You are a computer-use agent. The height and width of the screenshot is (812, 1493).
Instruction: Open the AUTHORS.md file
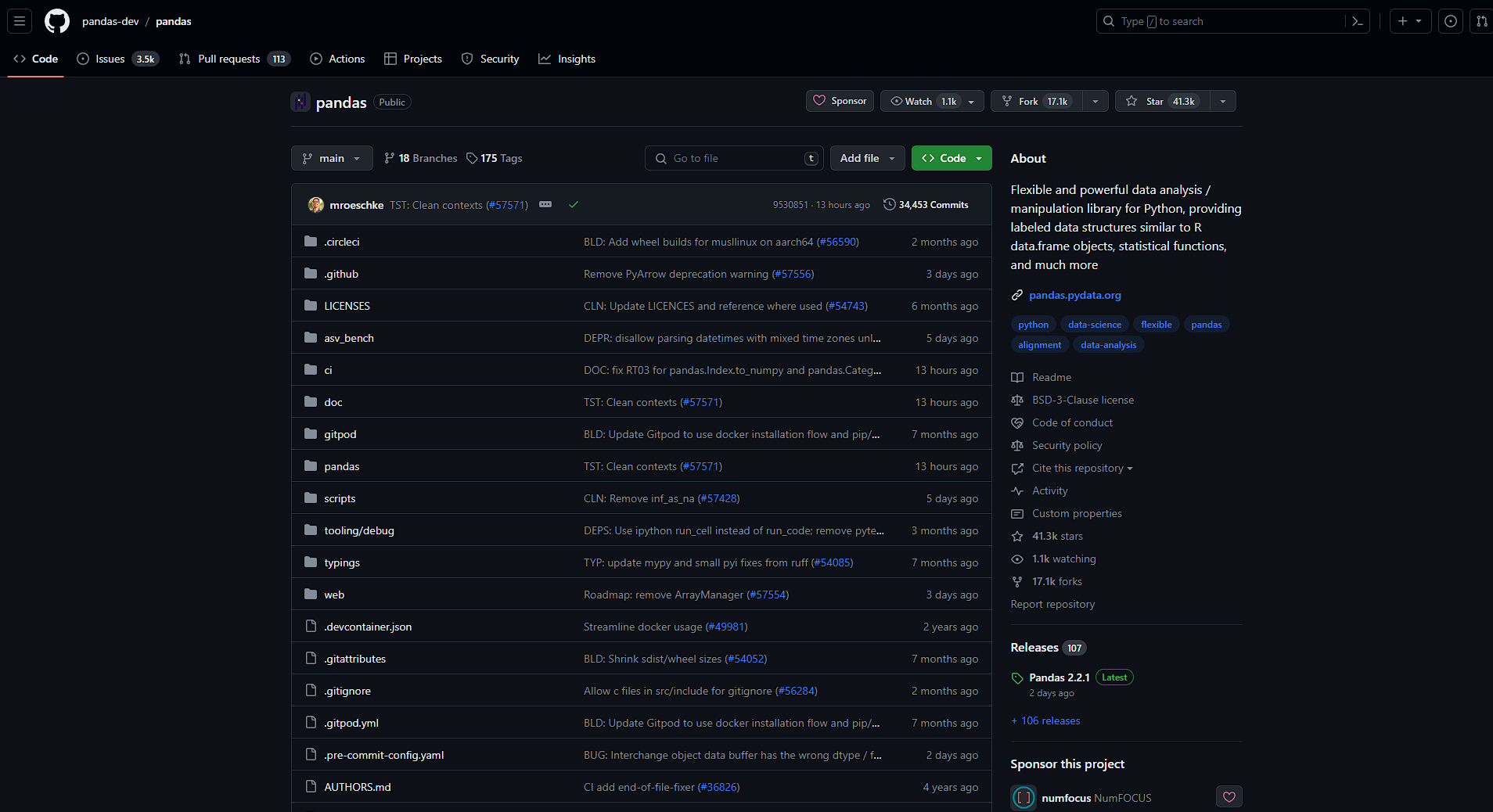[x=358, y=787]
